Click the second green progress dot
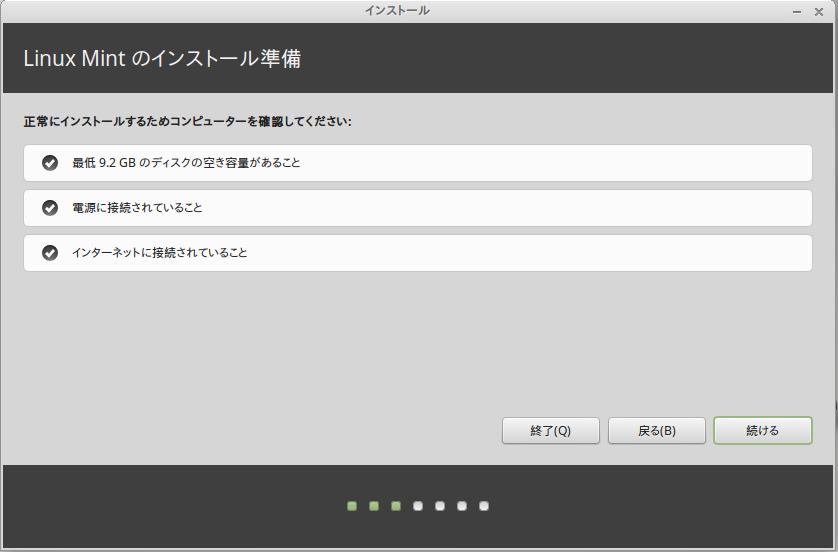838x552 pixels. (374, 506)
